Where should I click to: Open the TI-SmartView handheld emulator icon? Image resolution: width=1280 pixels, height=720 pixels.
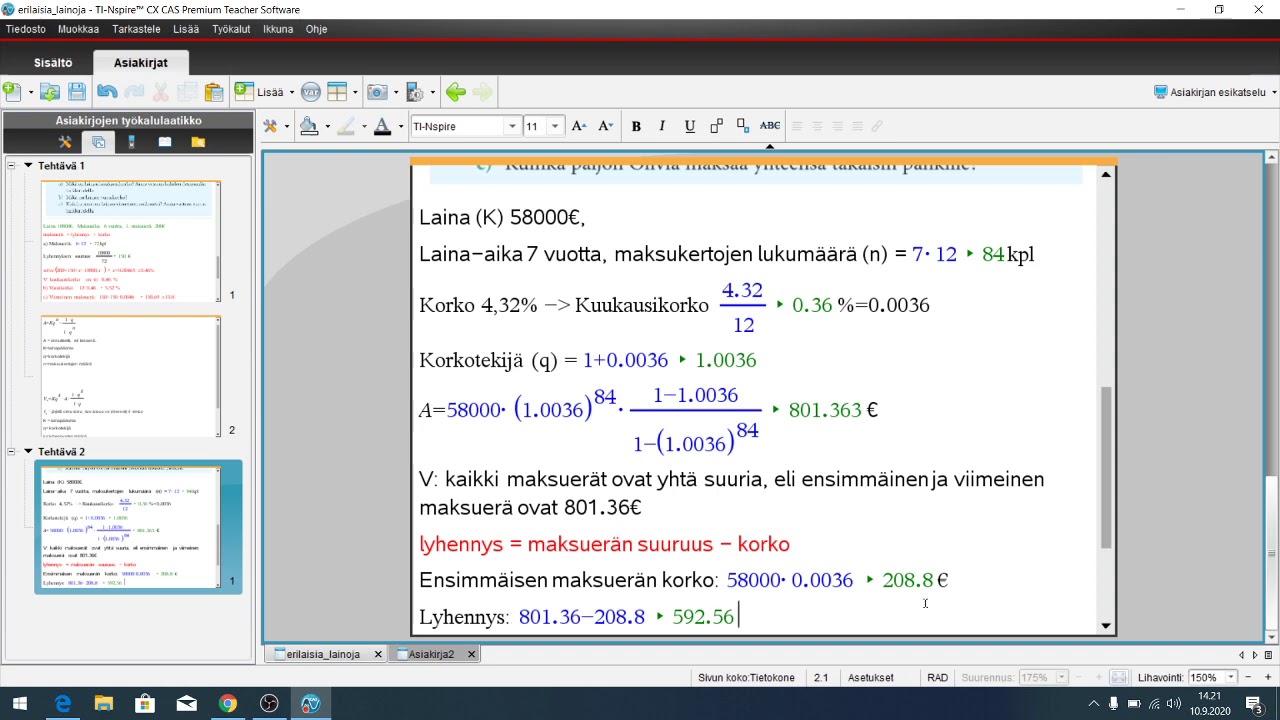point(131,142)
